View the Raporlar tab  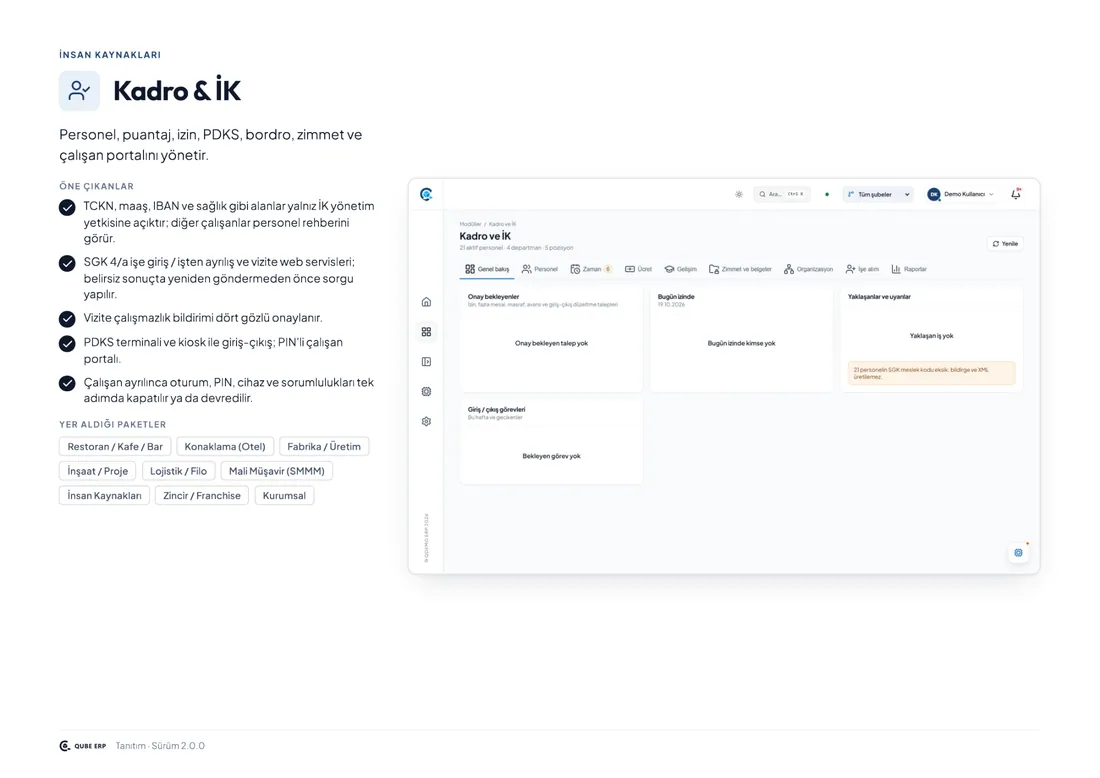coord(909,269)
